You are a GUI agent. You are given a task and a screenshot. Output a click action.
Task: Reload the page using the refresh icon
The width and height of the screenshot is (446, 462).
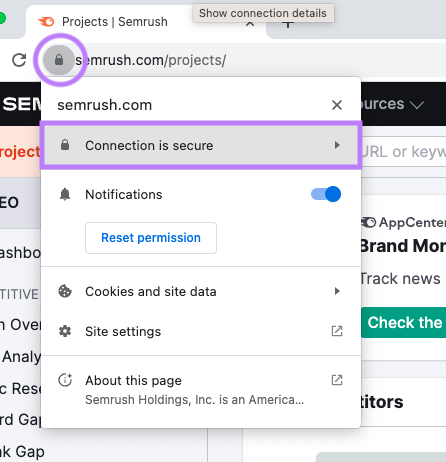19,60
